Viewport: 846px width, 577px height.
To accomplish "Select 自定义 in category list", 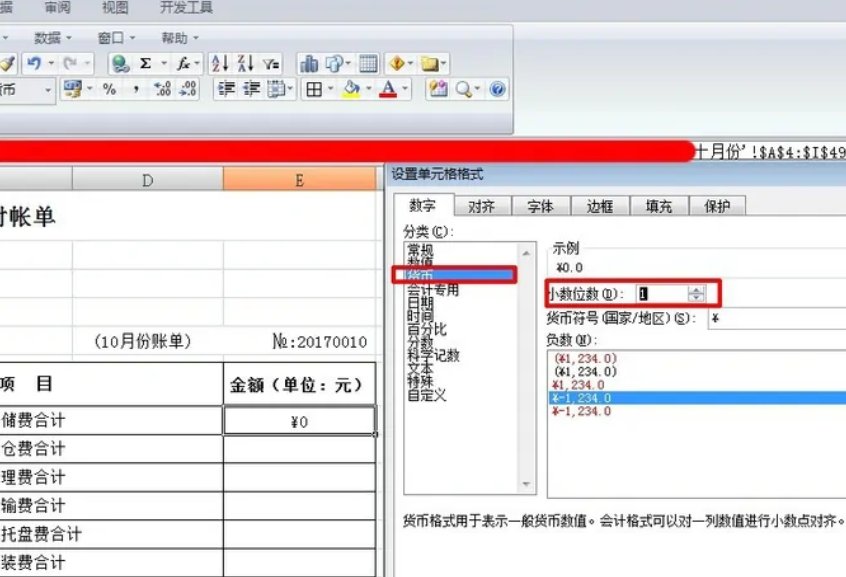I will tap(427, 395).
